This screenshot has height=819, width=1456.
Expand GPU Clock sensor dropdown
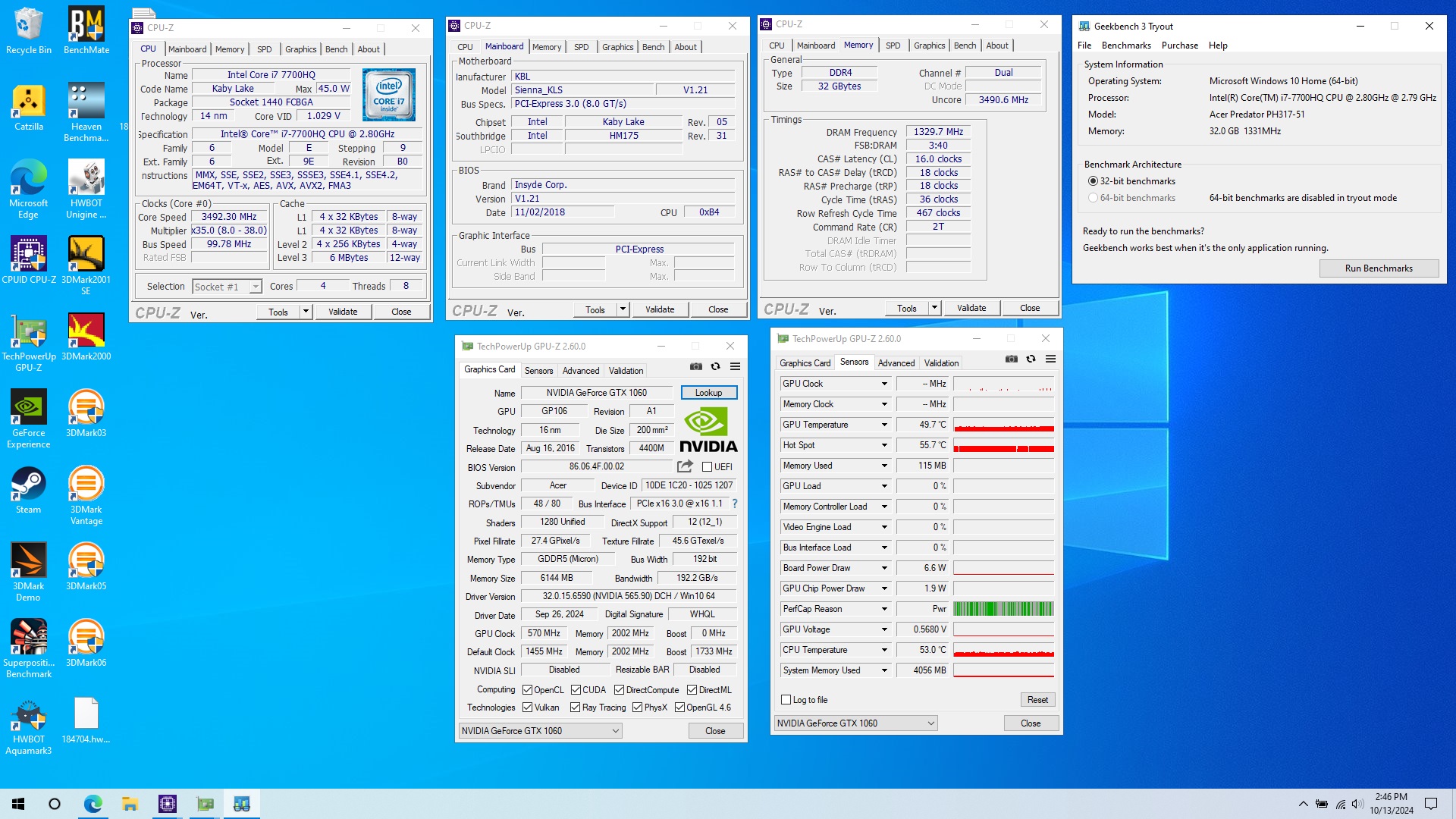(x=883, y=384)
